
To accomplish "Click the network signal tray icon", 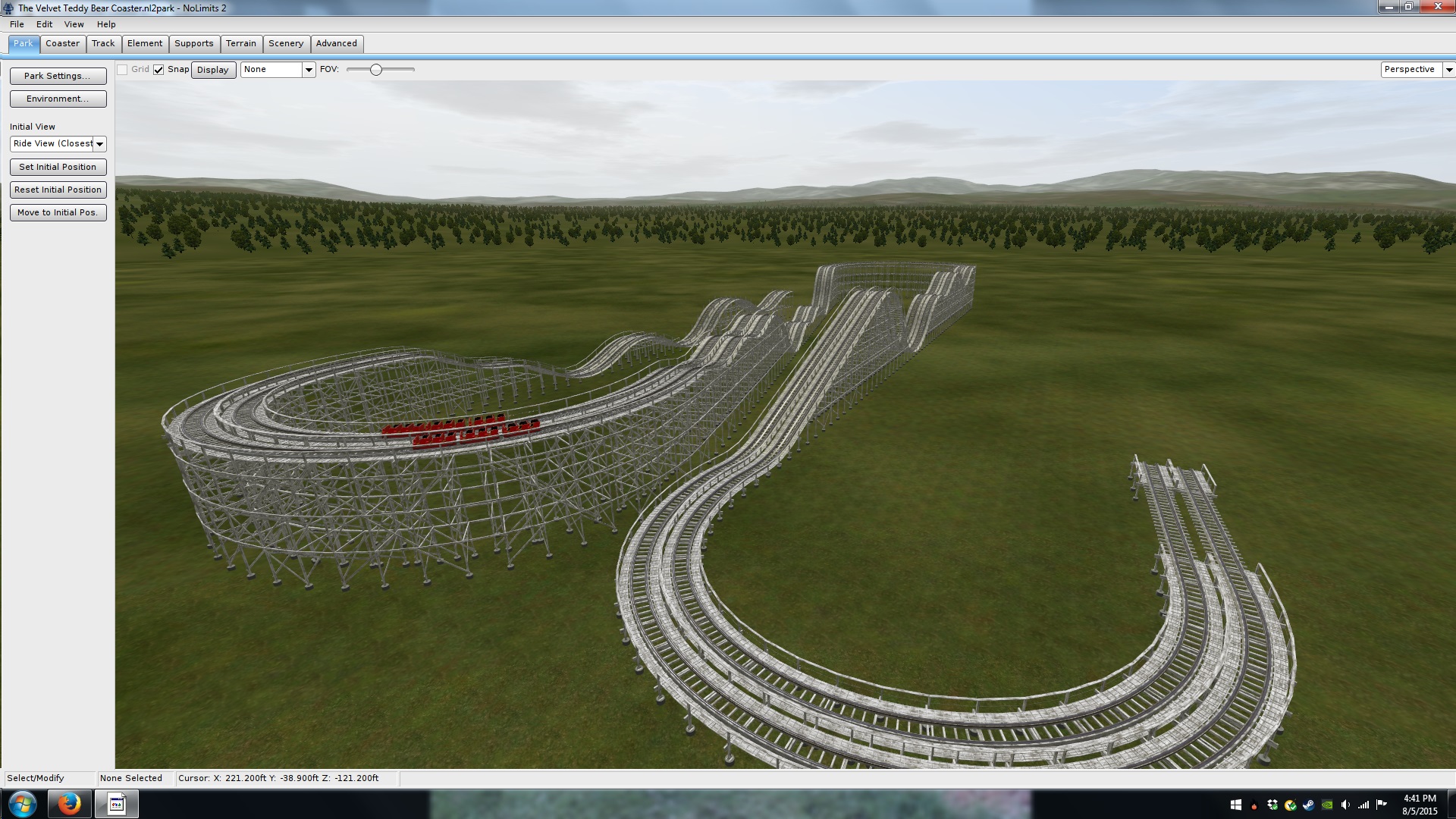I will tap(1363, 805).
